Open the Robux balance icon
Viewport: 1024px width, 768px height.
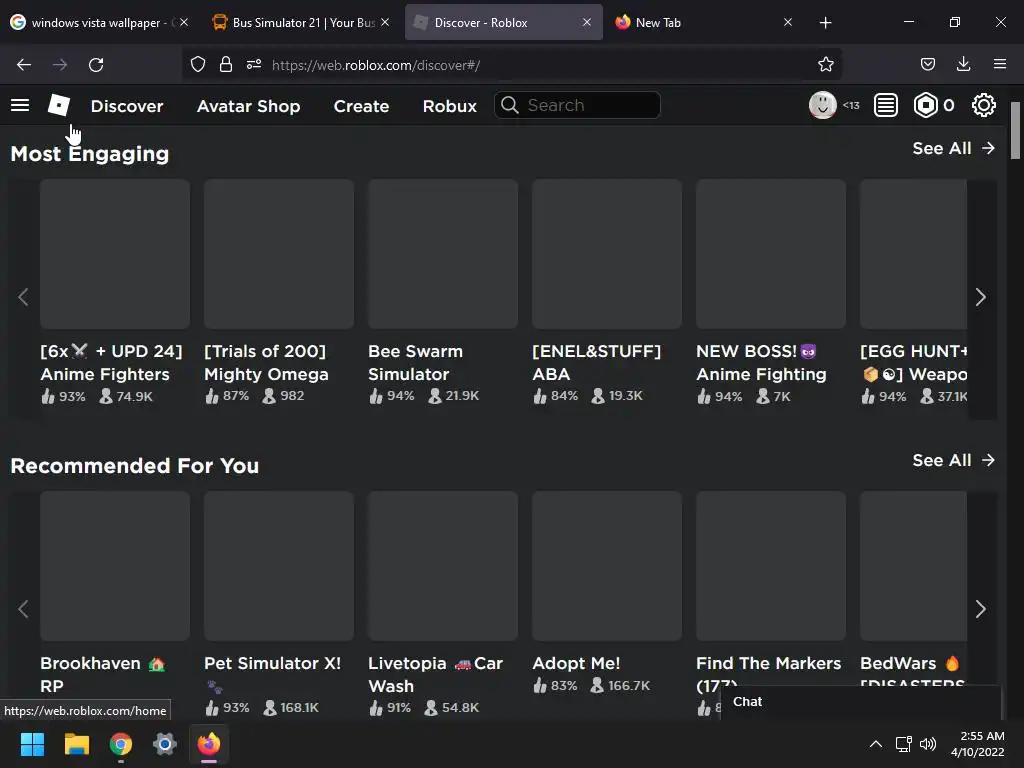tap(925, 105)
